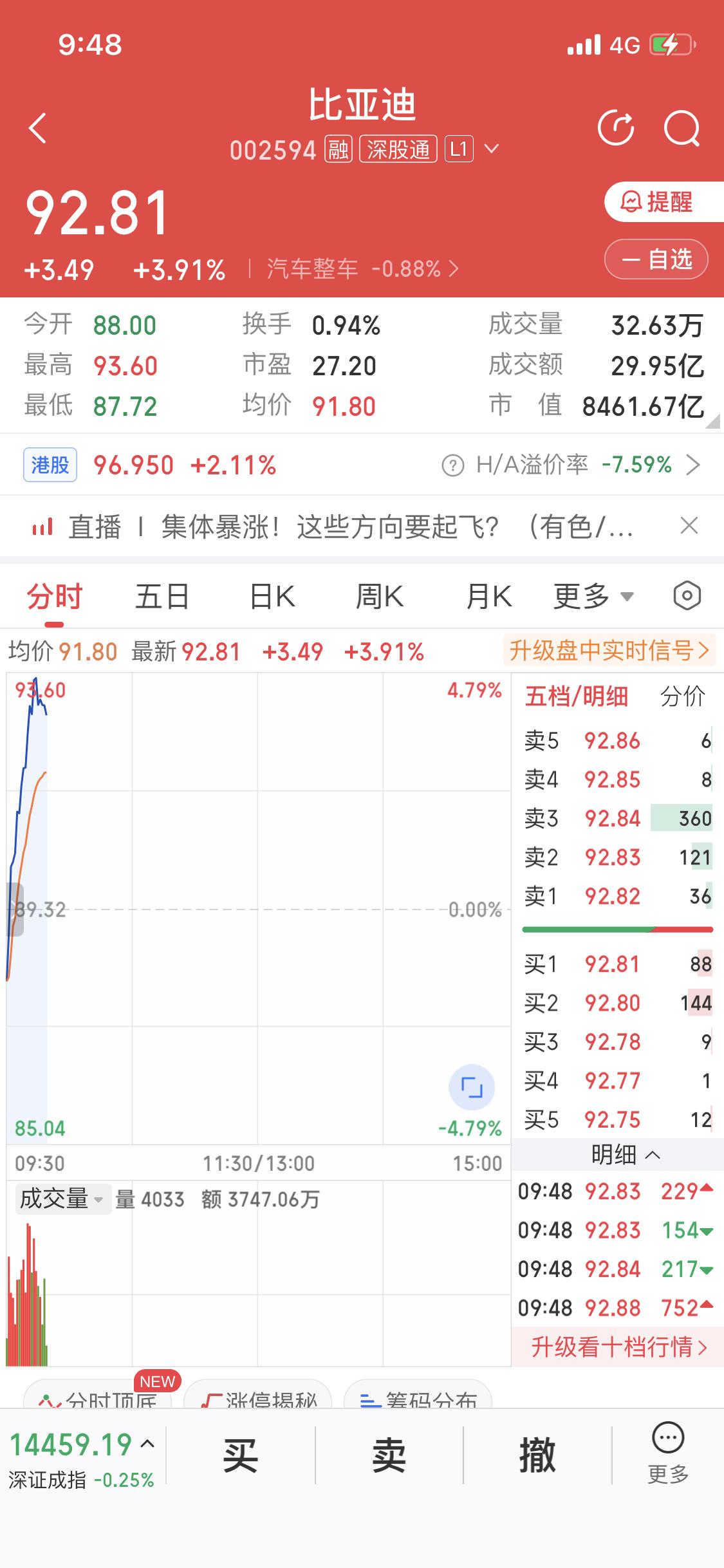The width and height of the screenshot is (724, 1568).
Task: Expand the quote details corner triangle
Action: coord(712,421)
